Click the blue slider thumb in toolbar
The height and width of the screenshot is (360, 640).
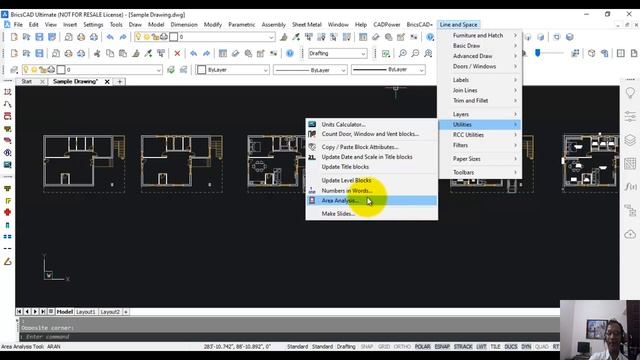pos(538,53)
